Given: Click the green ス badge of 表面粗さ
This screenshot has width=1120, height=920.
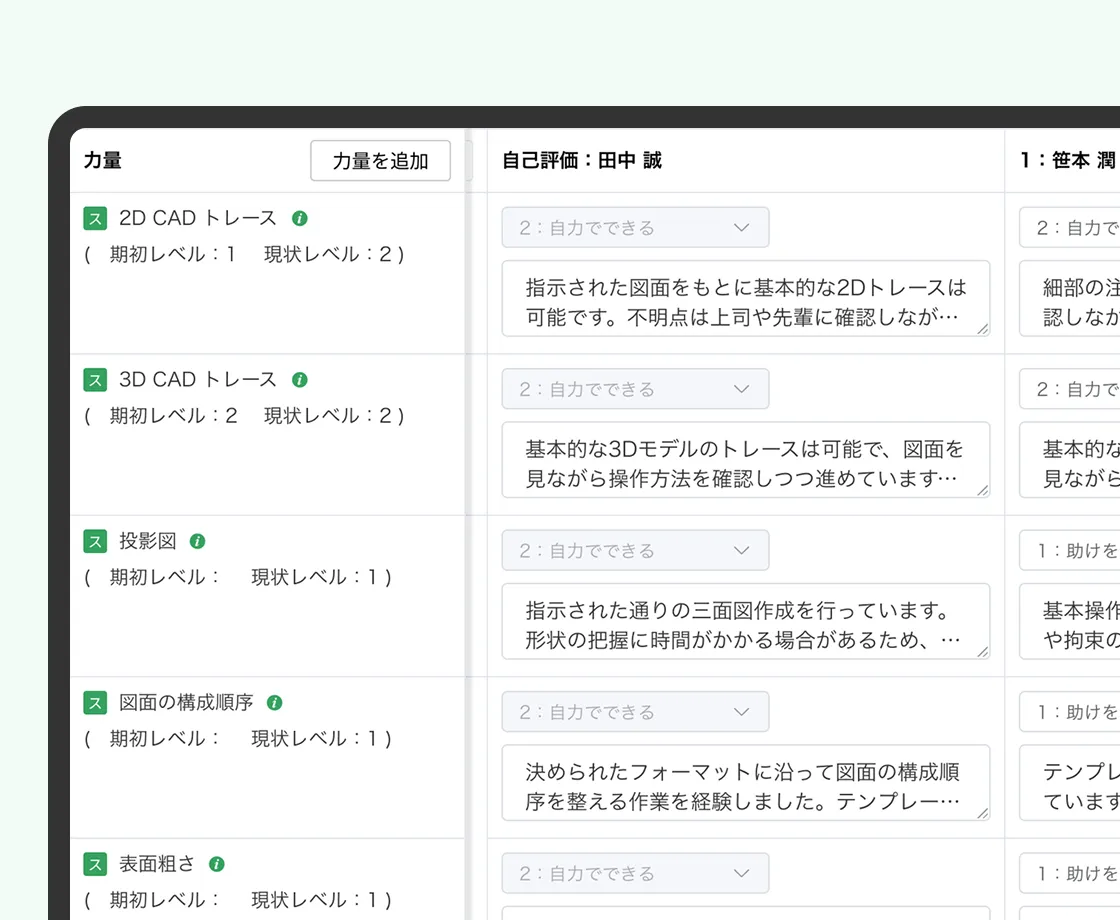Looking at the screenshot, I should tap(95, 864).
